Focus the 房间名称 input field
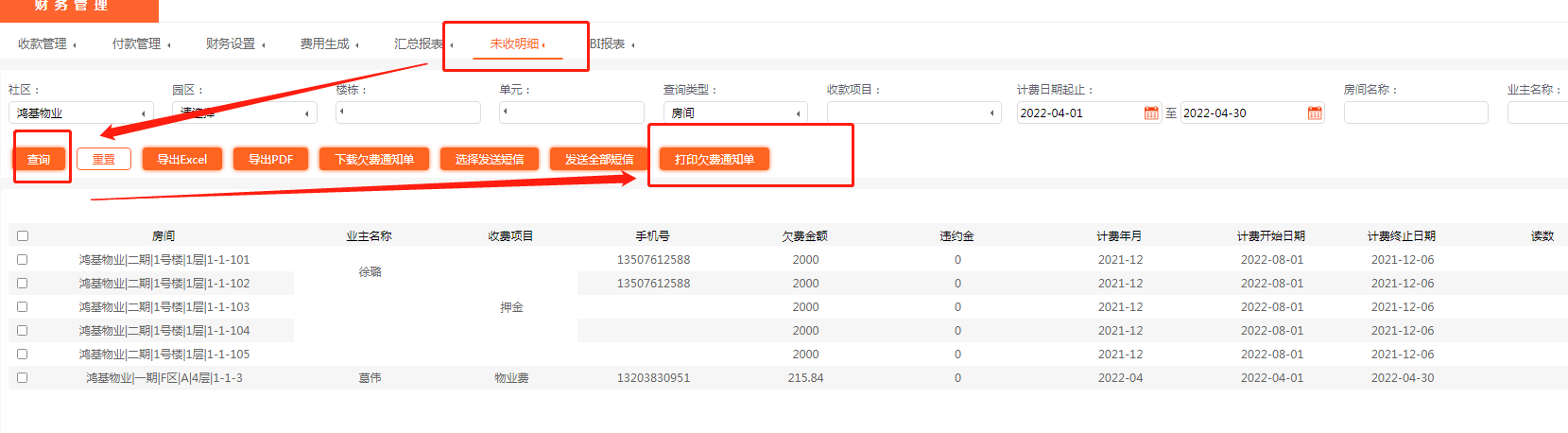Image resolution: width=1568 pixels, height=433 pixels. click(x=1415, y=113)
